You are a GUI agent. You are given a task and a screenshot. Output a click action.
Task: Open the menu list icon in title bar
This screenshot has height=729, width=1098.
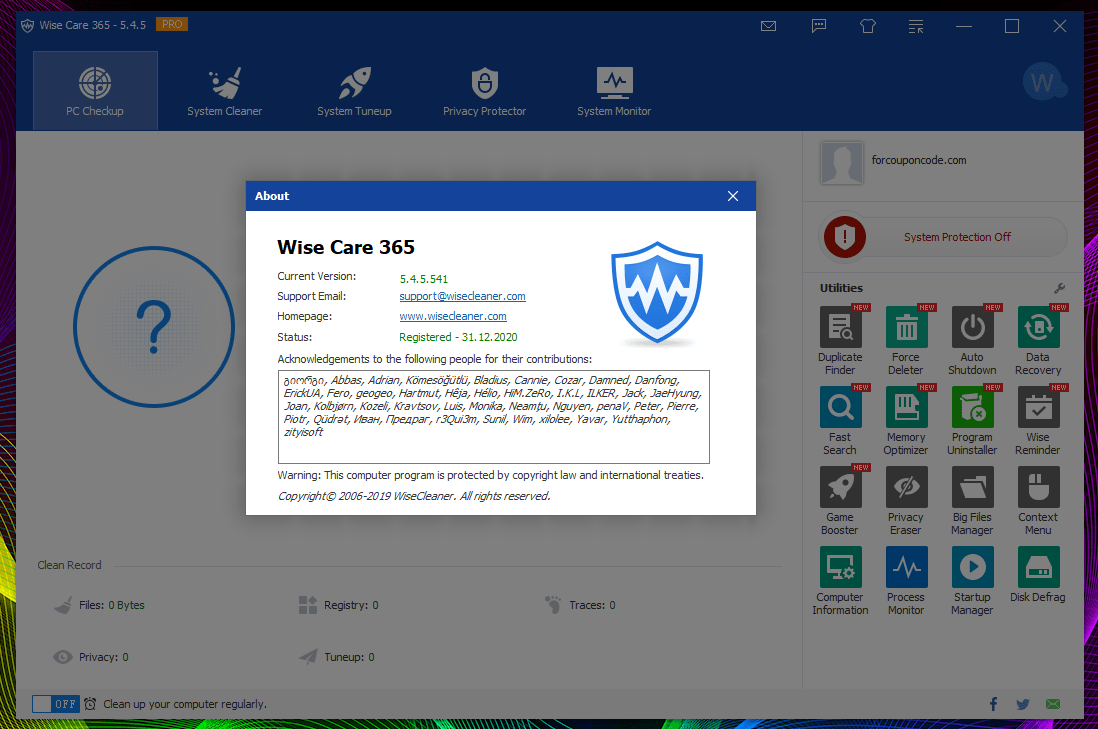click(x=916, y=27)
